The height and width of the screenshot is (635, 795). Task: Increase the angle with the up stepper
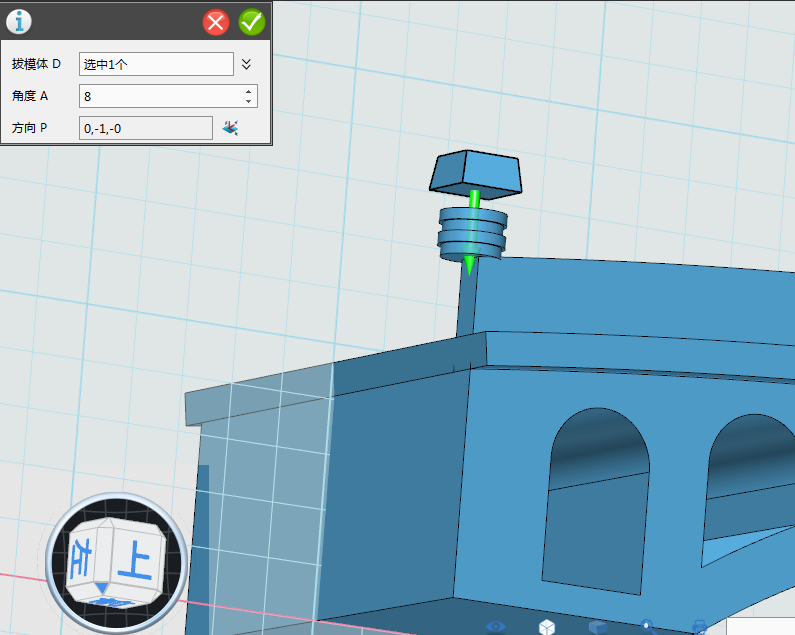click(x=249, y=91)
